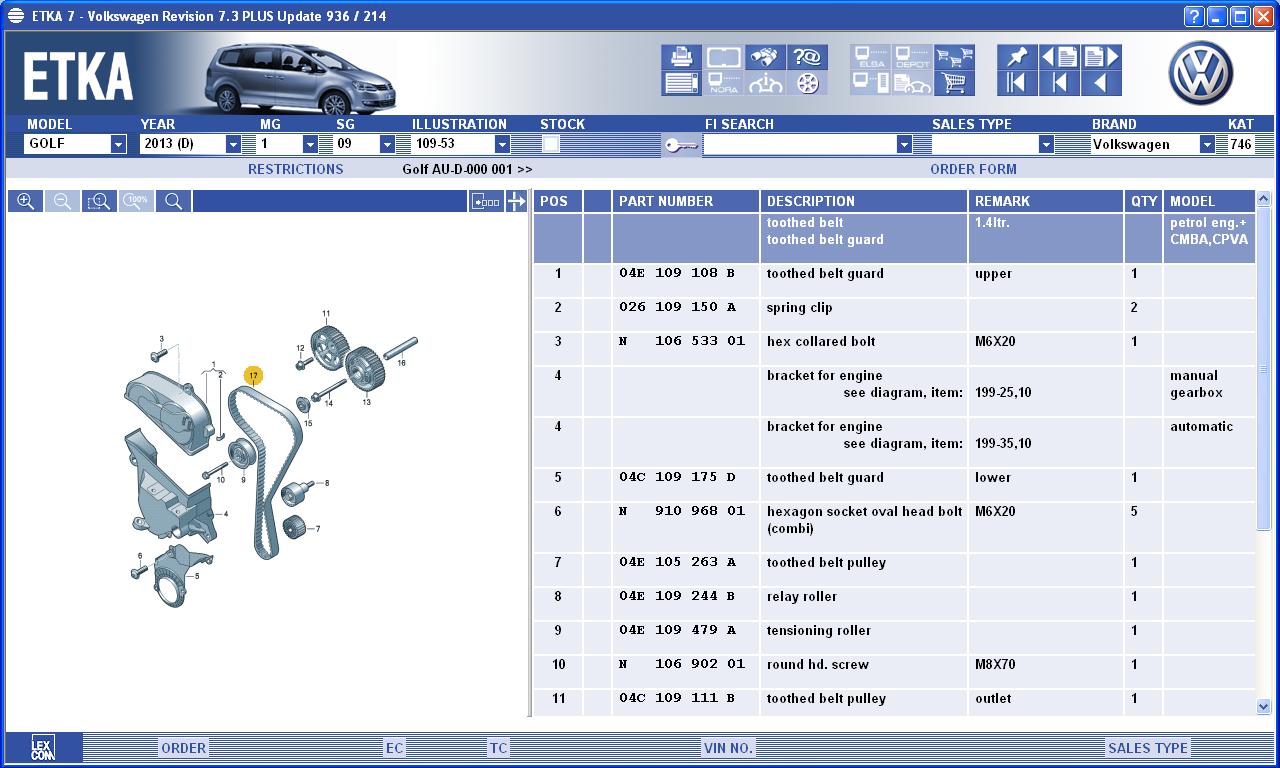Click the REMARK column header

(1046, 201)
